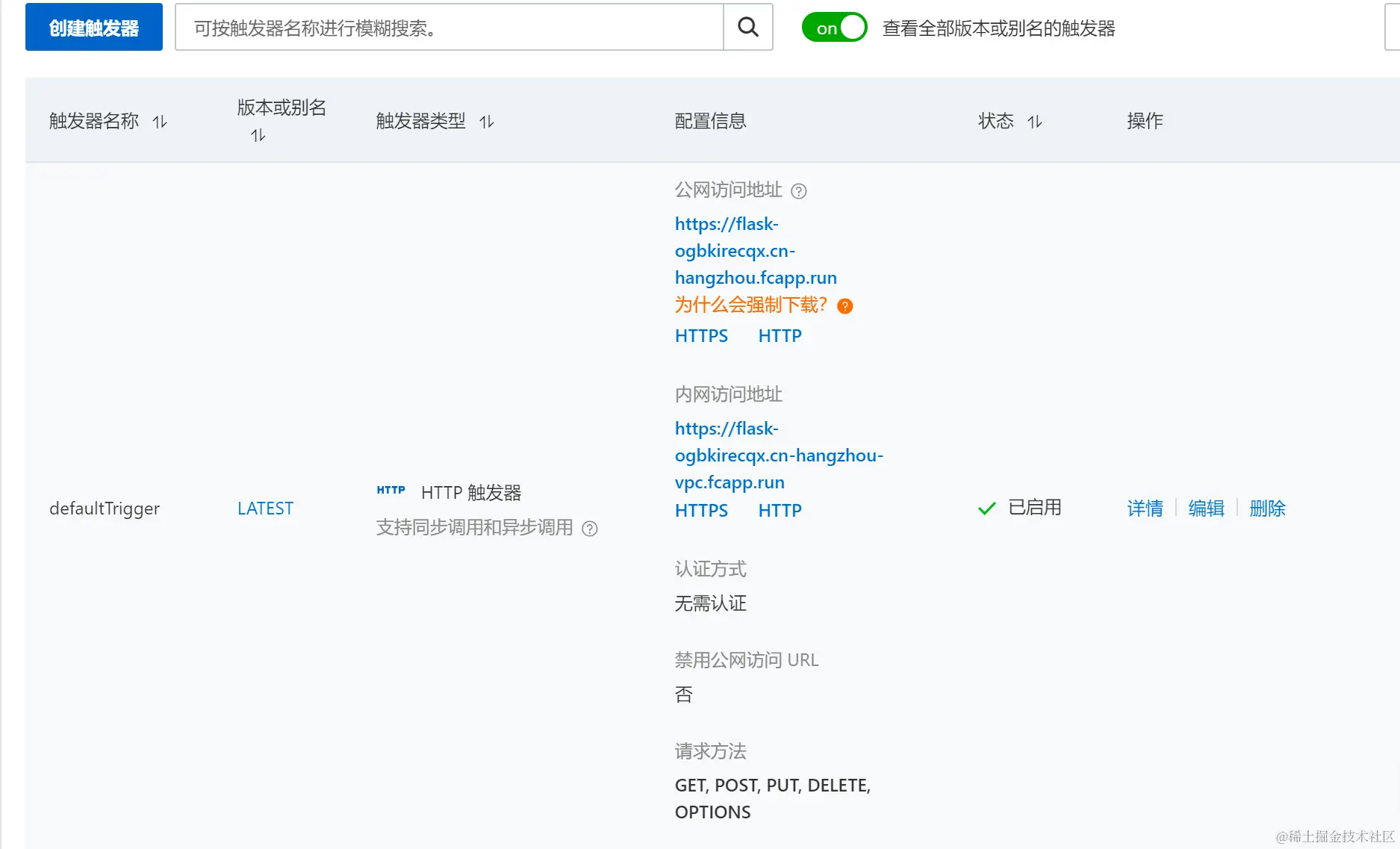Image resolution: width=1400 pixels, height=849 pixels.
Task: Click orange question icon after 为什么会强制下载
Action: 845,306
